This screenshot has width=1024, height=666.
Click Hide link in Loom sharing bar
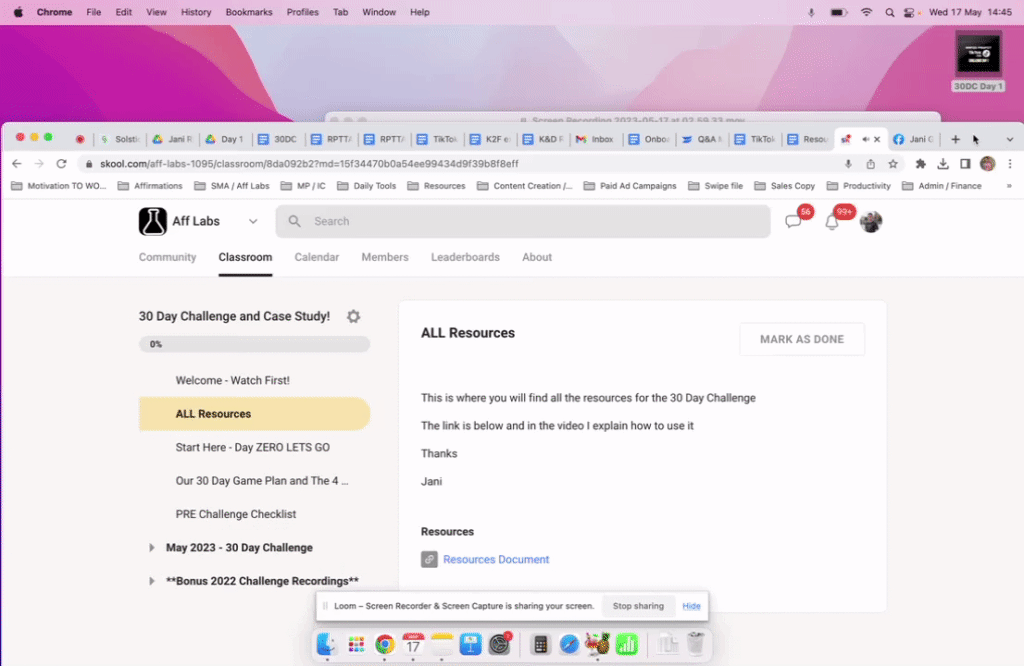(x=691, y=606)
